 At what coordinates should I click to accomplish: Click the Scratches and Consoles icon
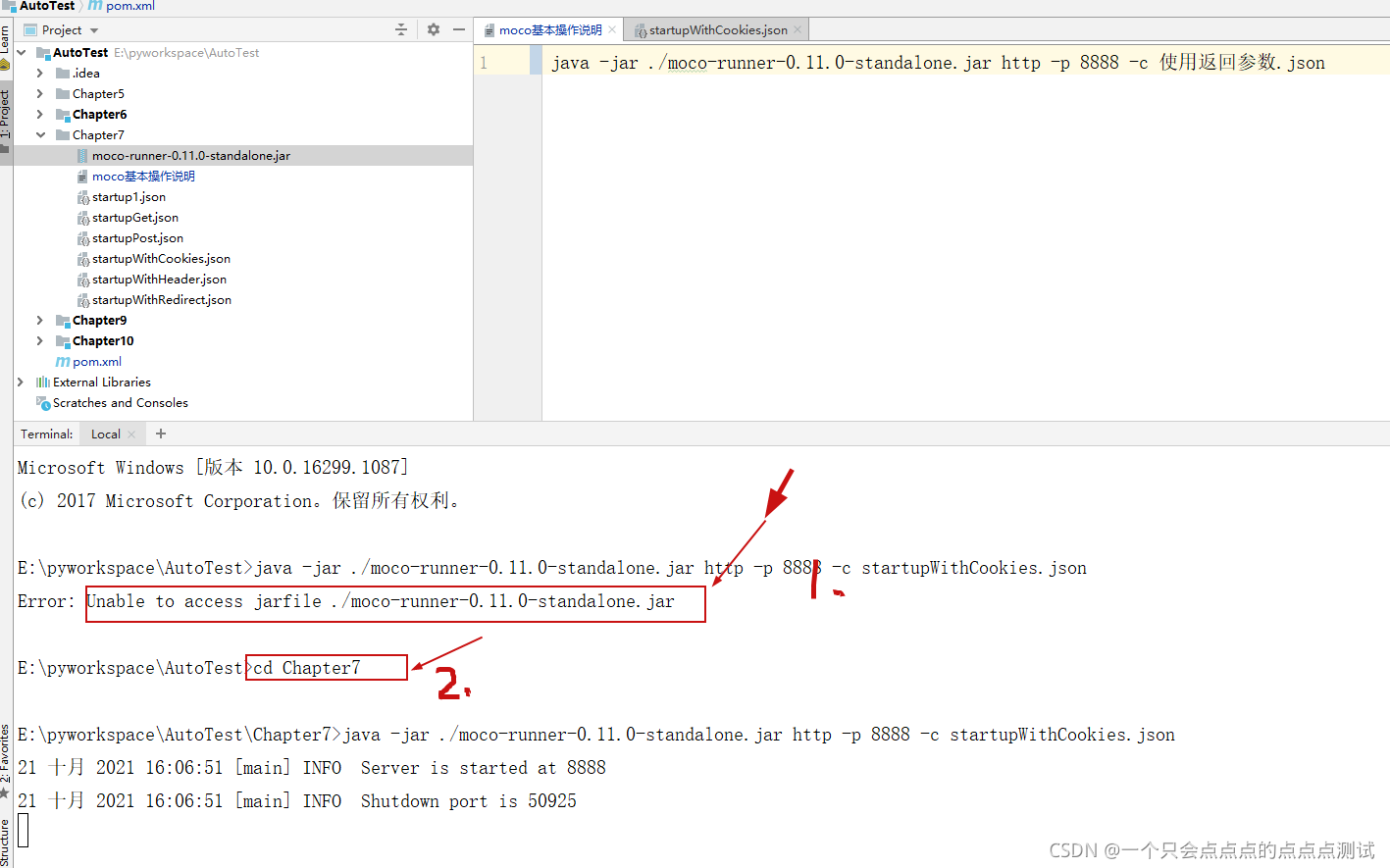[43, 402]
